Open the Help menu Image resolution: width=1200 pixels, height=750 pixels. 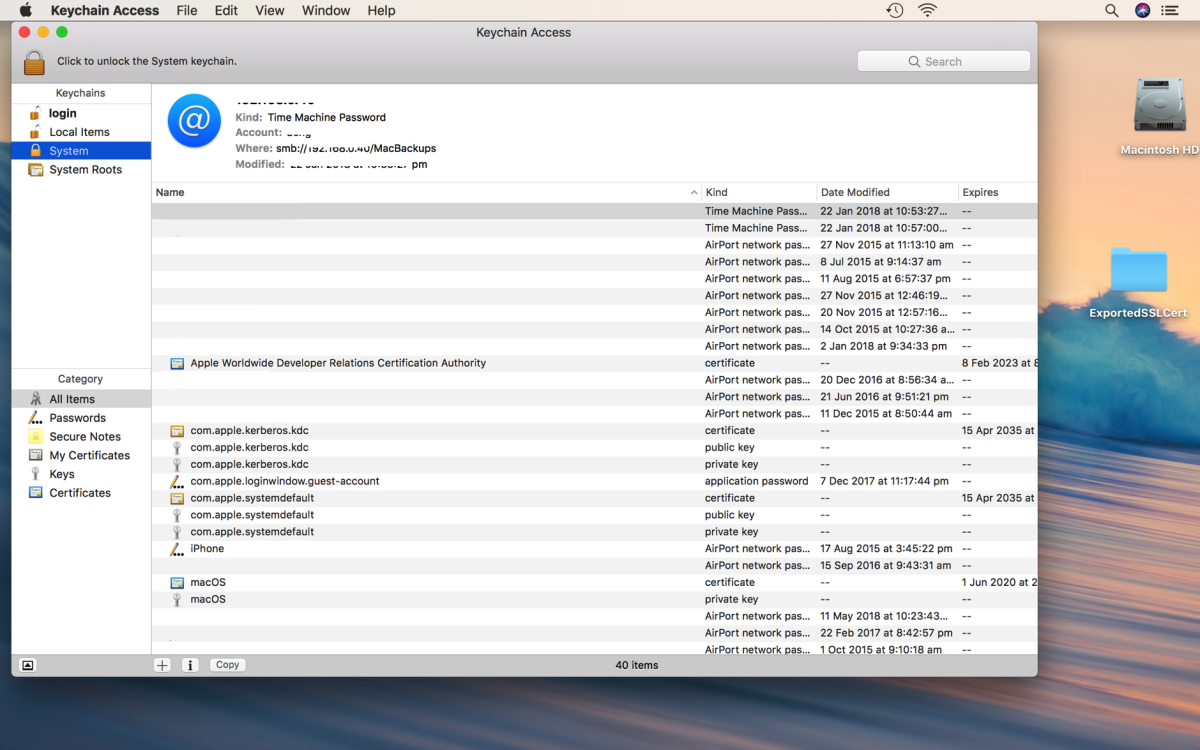[x=382, y=10]
